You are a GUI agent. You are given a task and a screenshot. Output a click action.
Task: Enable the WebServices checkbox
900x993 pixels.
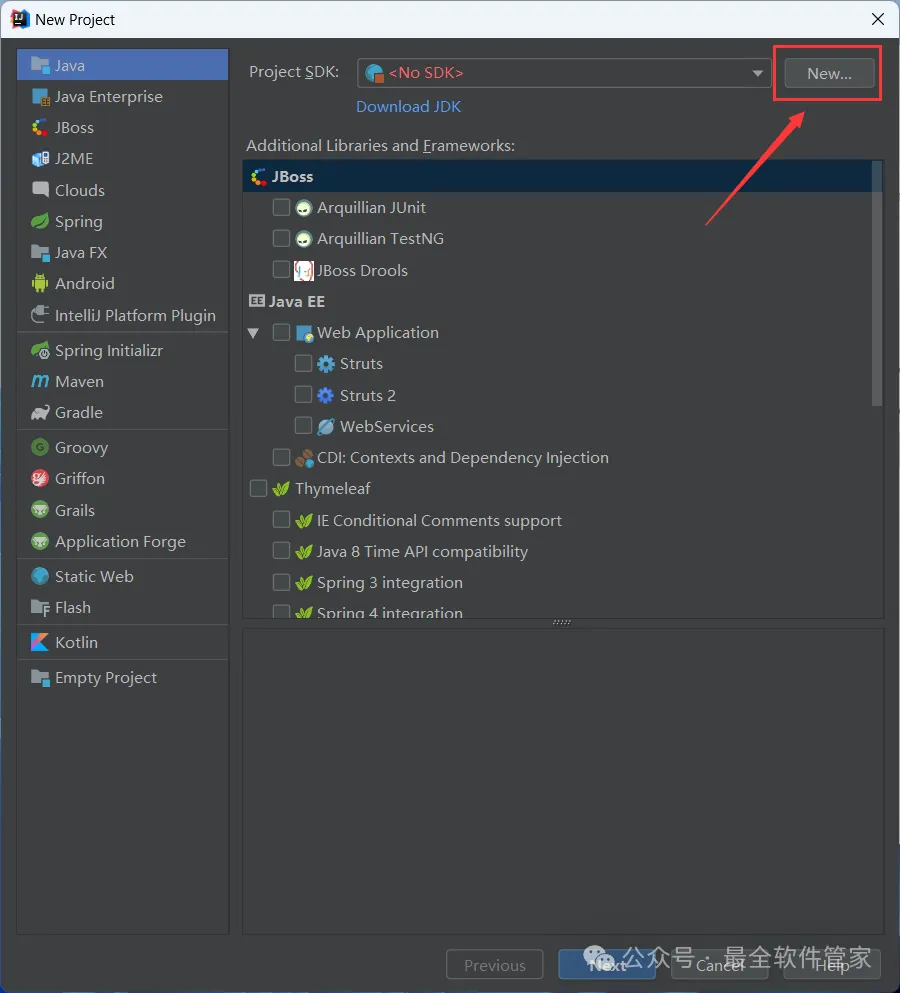303,425
